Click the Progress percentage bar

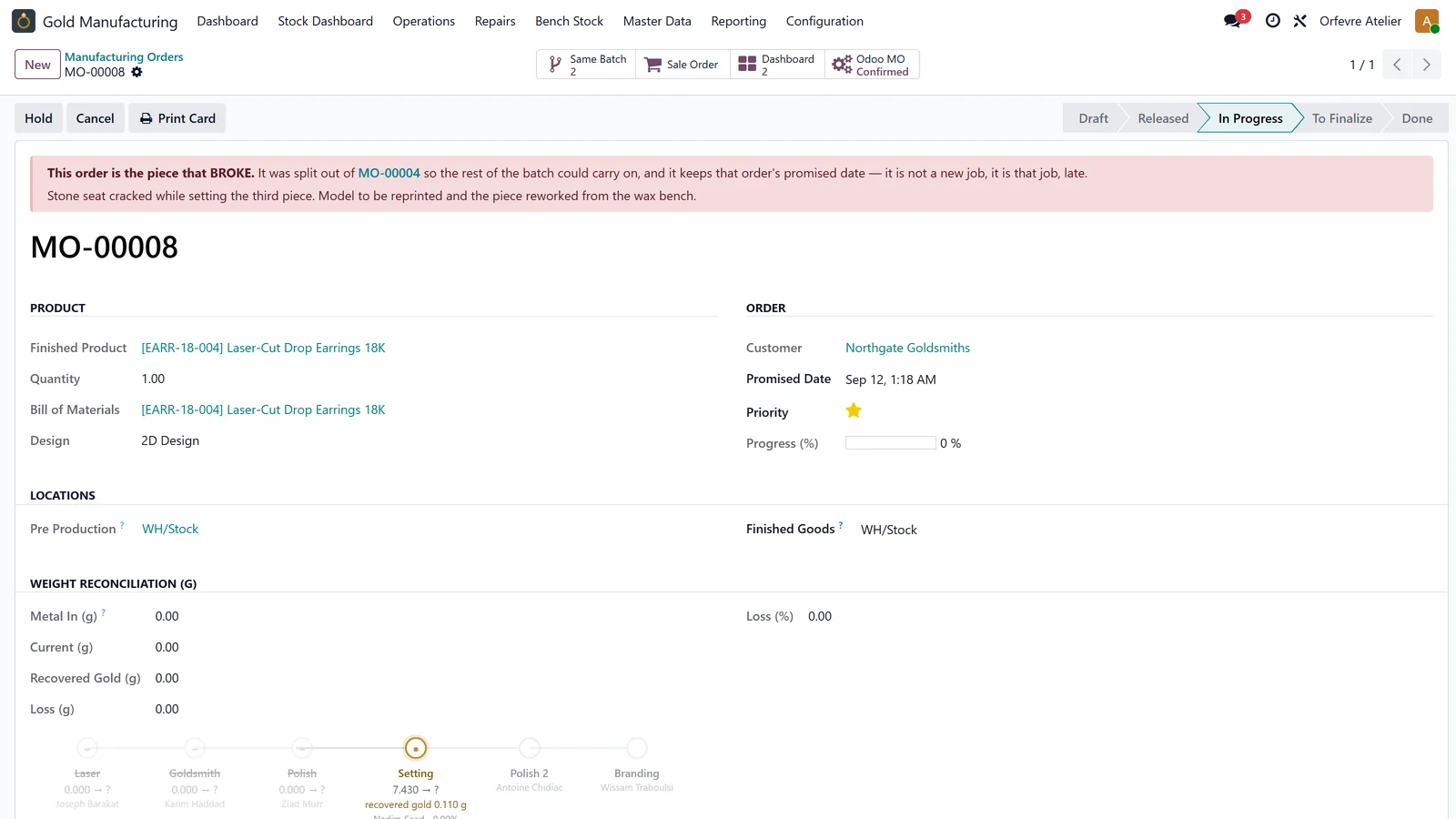click(x=890, y=443)
